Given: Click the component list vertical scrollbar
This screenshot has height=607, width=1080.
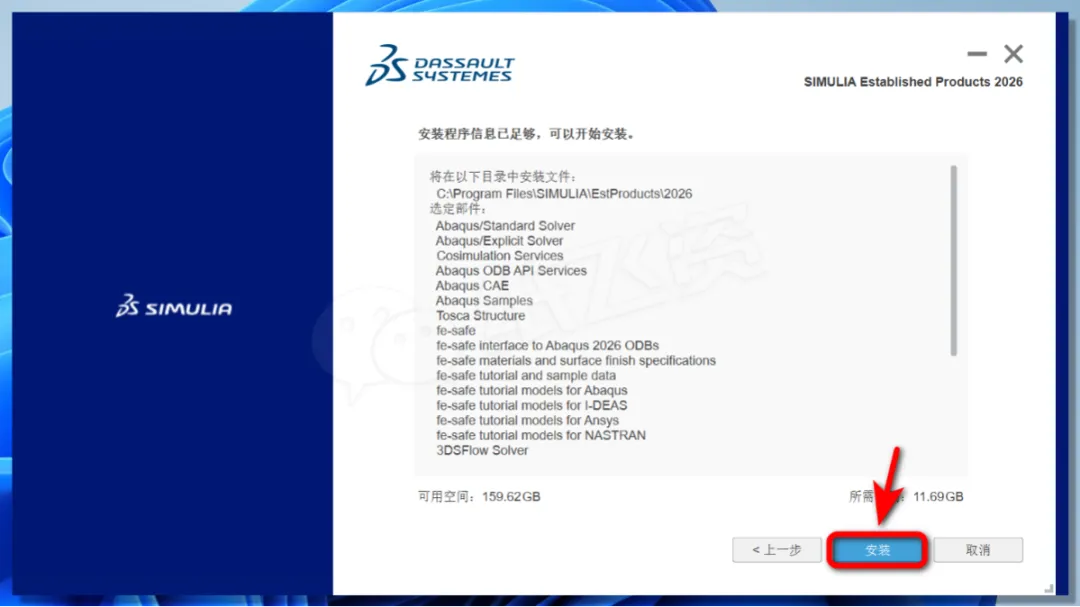Looking at the screenshot, I should [954, 260].
